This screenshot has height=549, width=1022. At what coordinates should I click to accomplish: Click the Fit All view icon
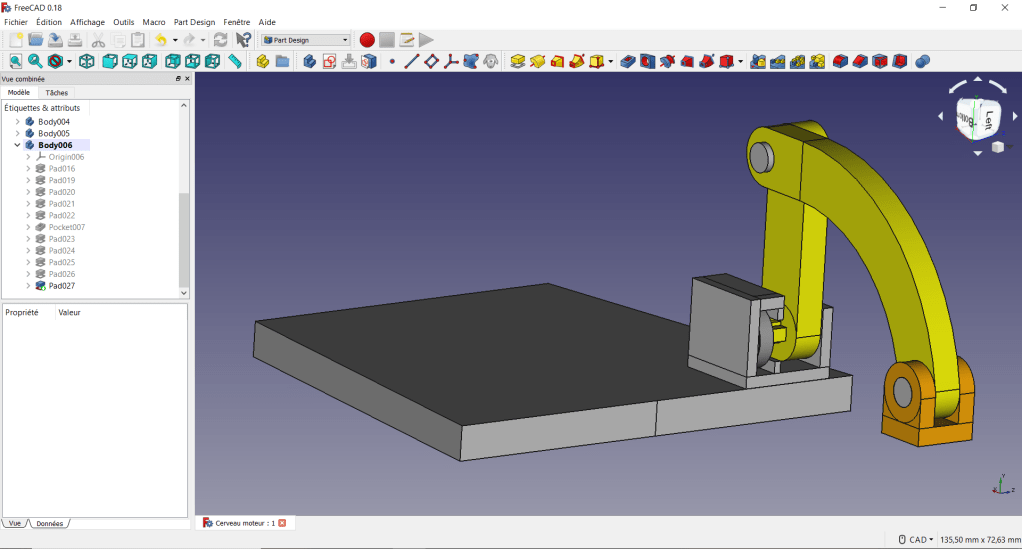15,62
